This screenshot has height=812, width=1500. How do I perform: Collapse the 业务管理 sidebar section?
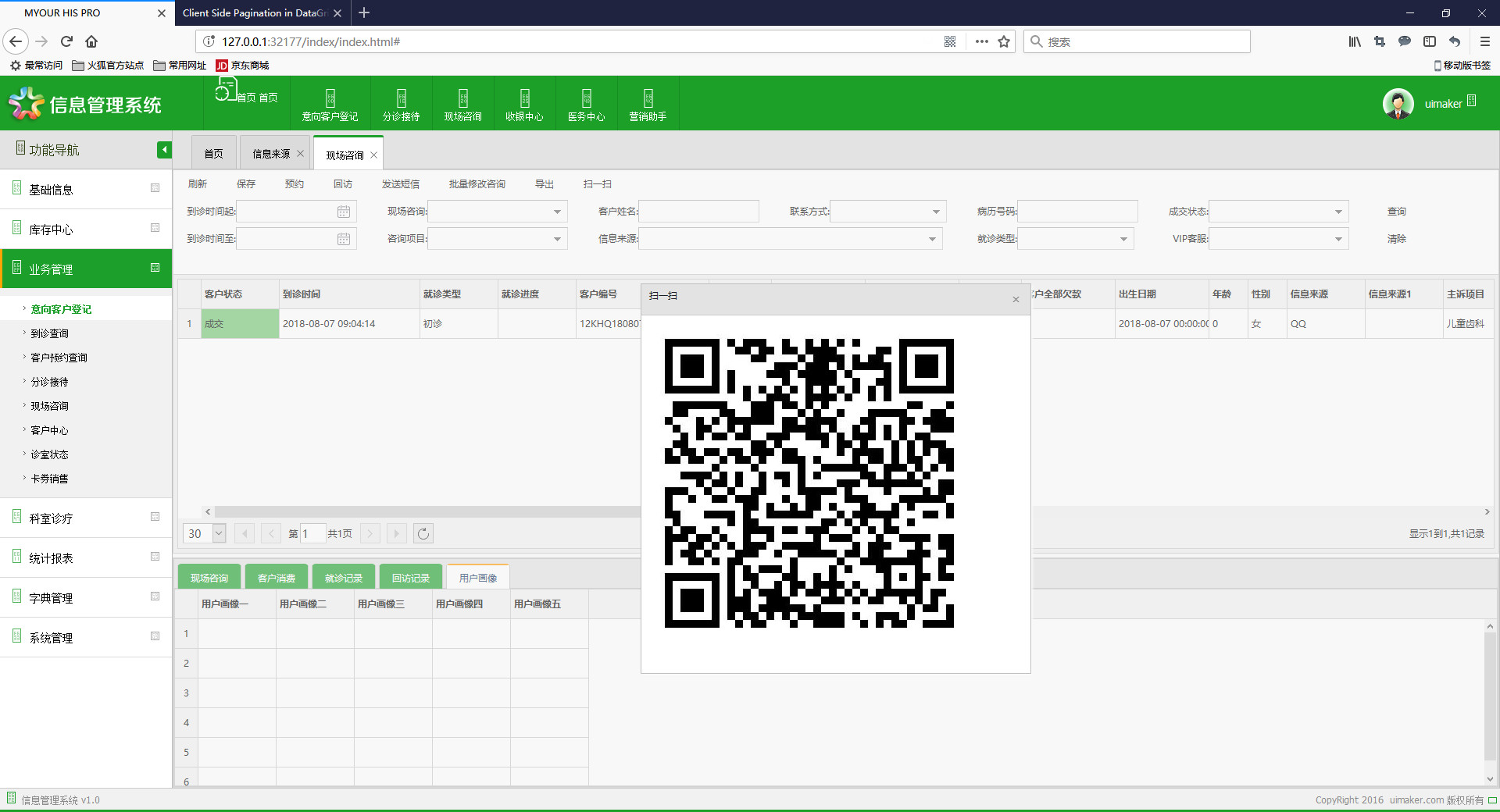pos(86,269)
